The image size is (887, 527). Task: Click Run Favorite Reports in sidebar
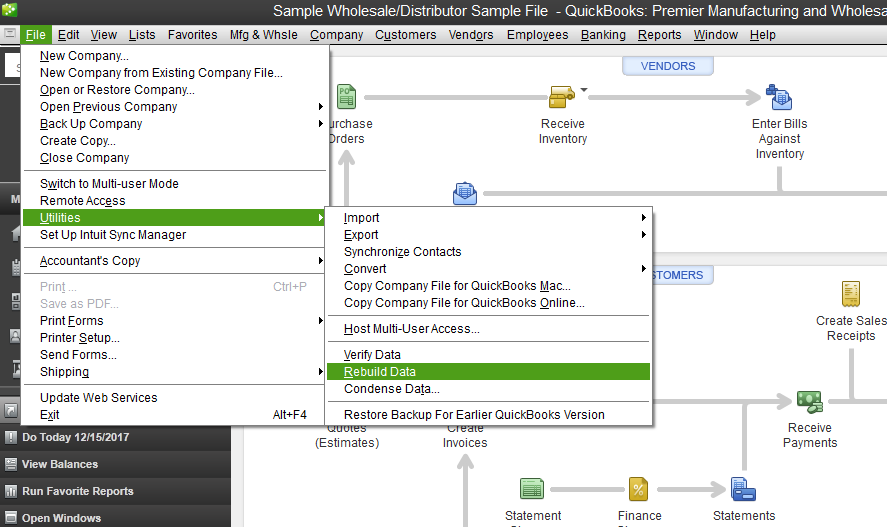click(x=77, y=491)
